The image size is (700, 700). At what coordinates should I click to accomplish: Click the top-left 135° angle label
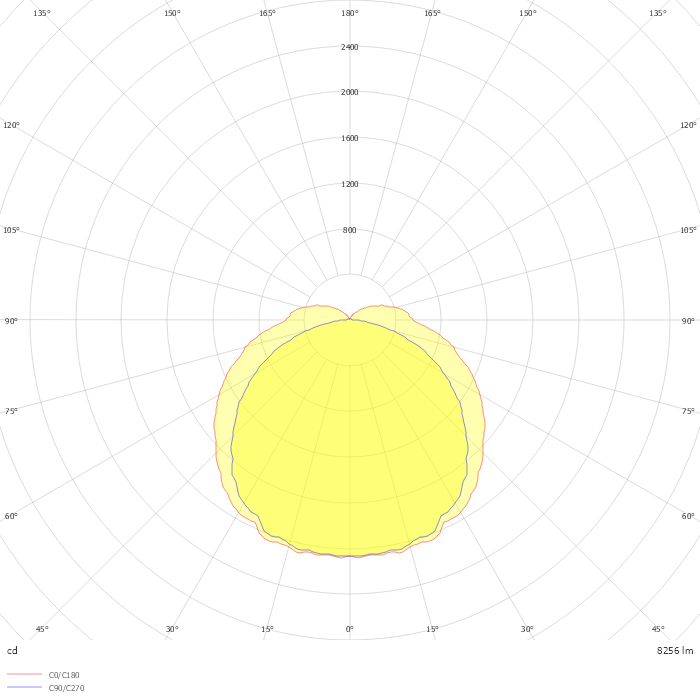point(42,13)
